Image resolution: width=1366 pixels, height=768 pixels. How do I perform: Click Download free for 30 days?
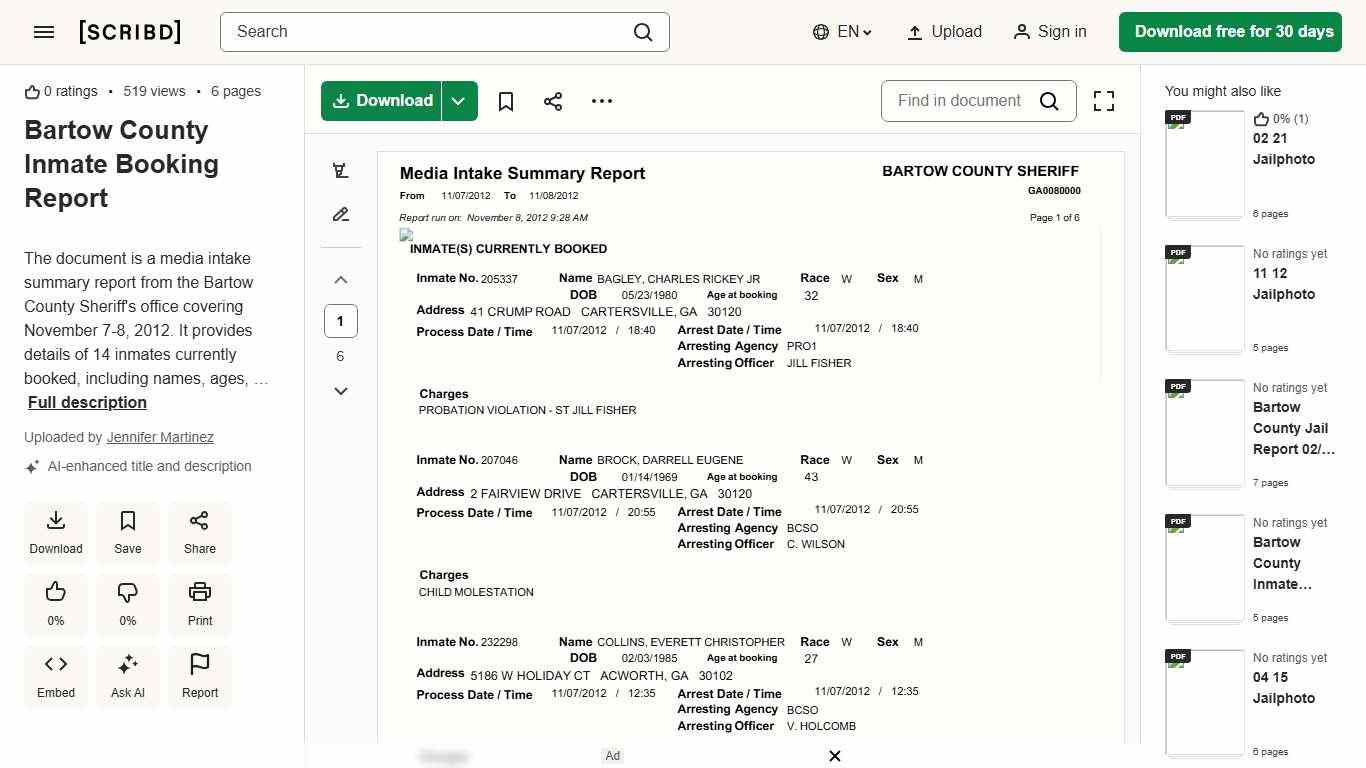[1230, 31]
